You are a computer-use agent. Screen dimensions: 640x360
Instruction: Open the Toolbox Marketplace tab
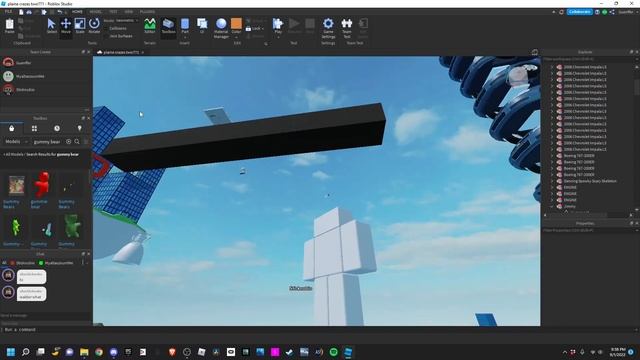pyautogui.click(x=11, y=128)
